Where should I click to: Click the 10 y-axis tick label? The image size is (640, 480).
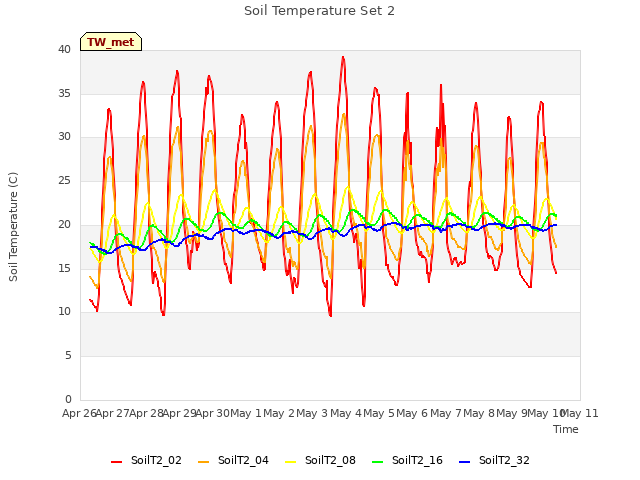64,312
